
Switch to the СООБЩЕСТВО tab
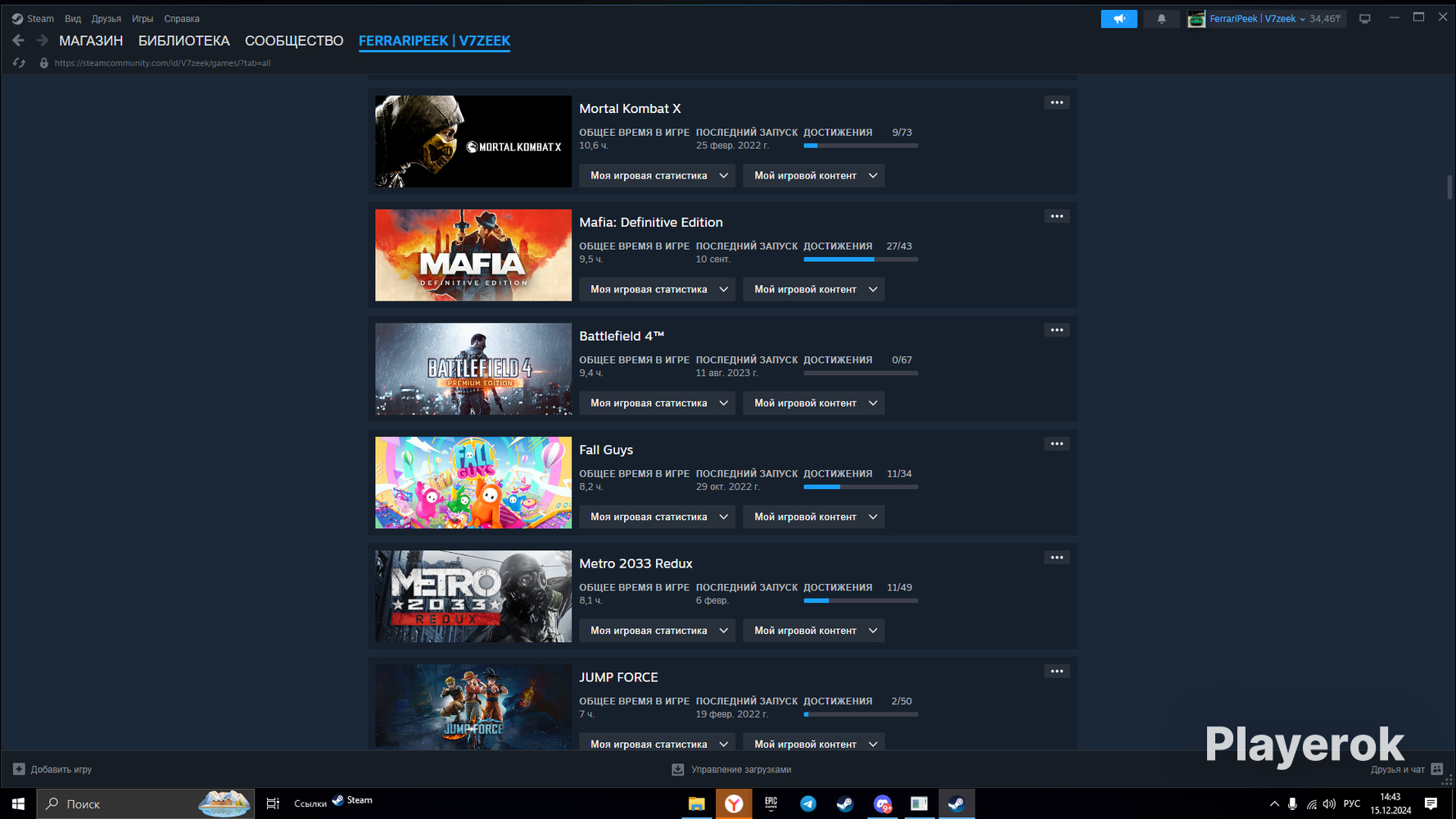coord(294,41)
